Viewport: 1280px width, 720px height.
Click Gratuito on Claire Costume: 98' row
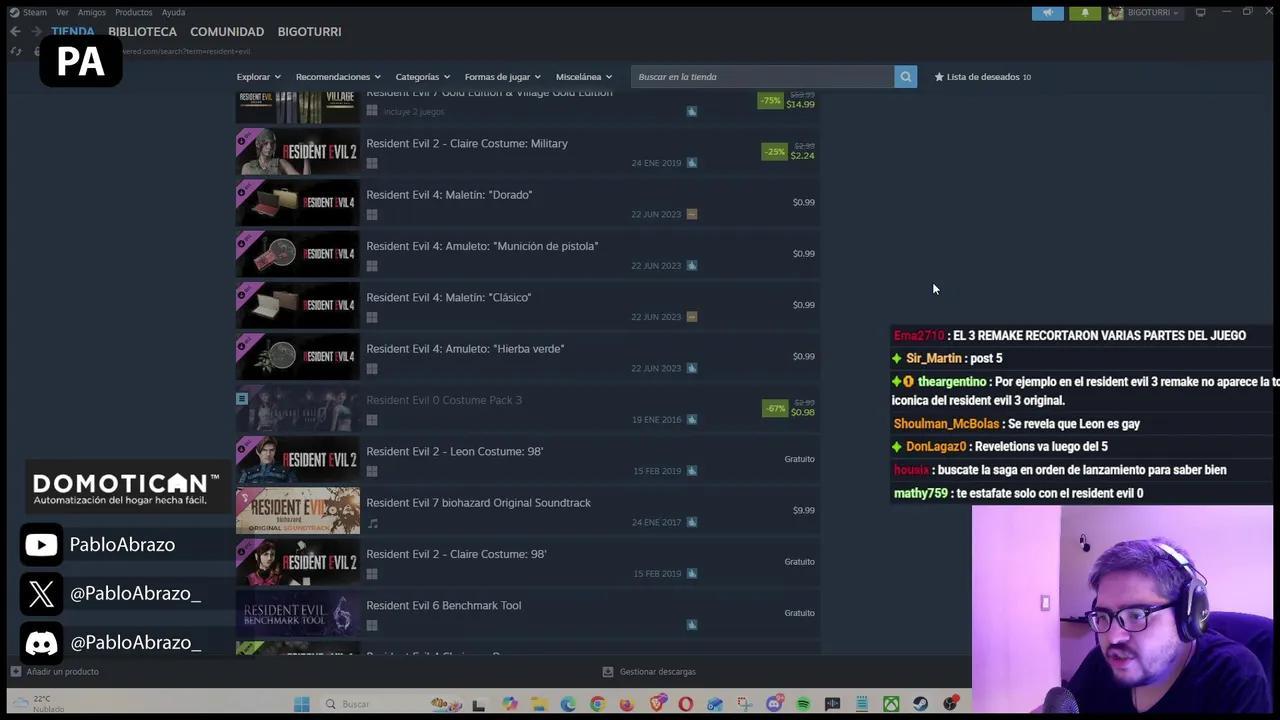pos(799,562)
